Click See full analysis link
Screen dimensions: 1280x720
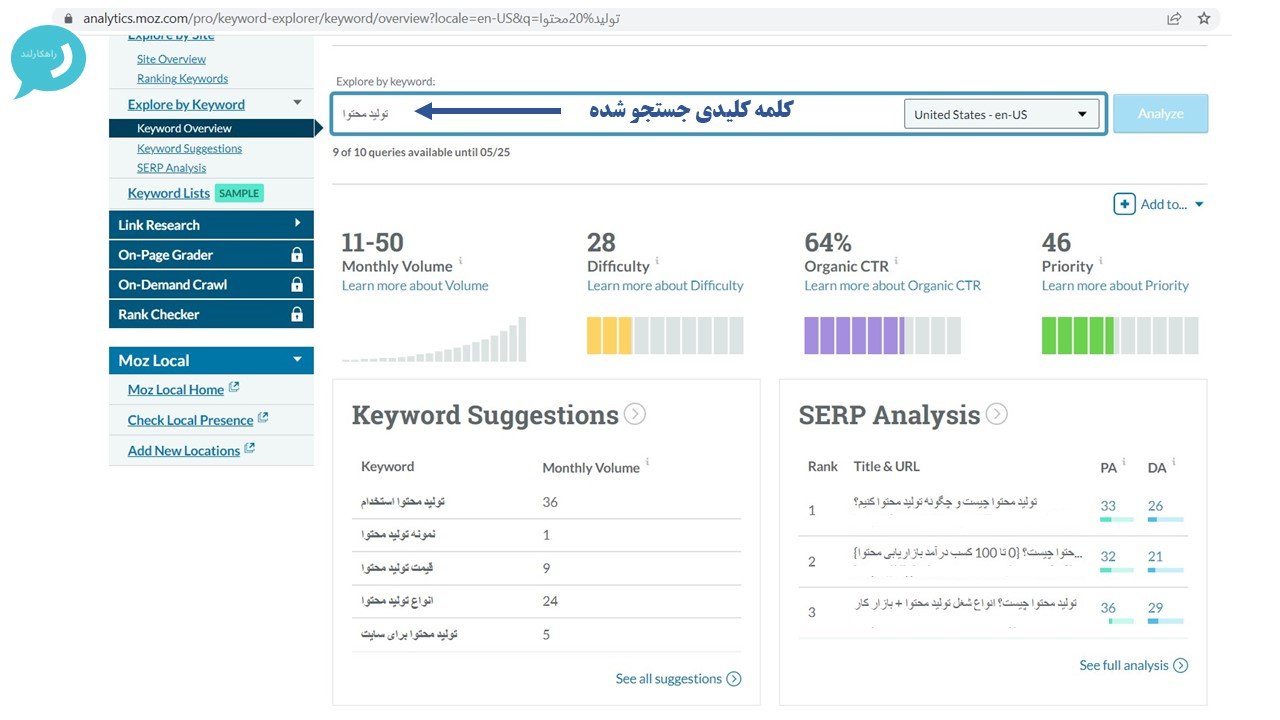1133,665
